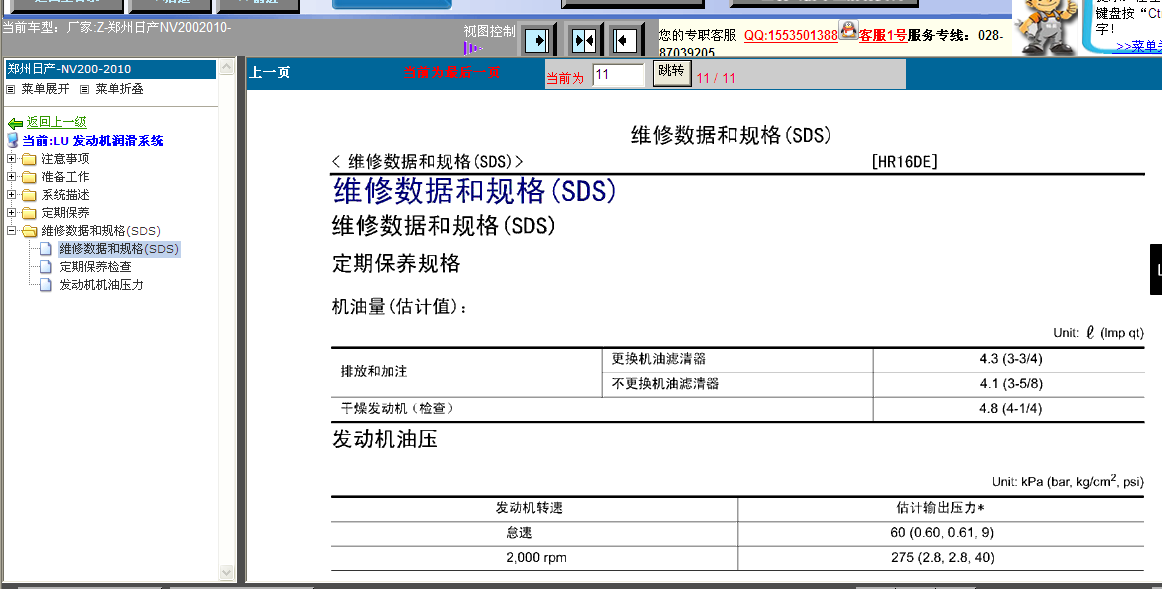Open the 发动机机油压力 page

(x=102, y=284)
